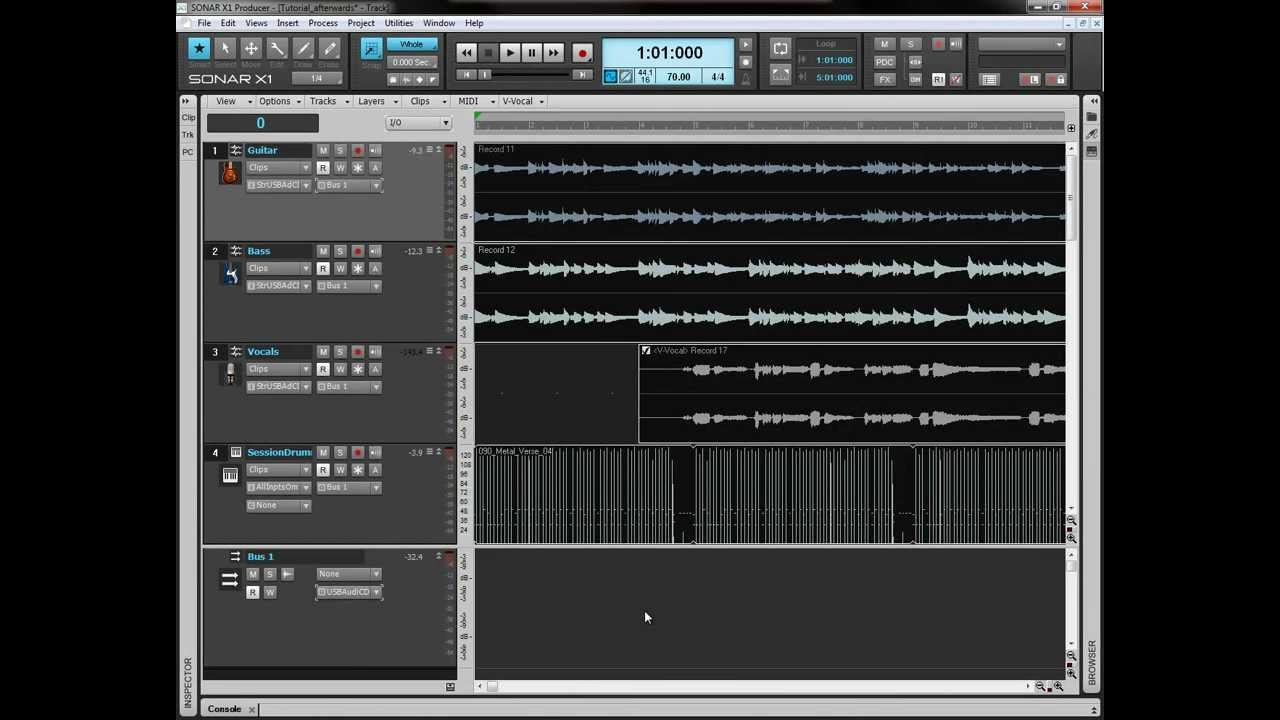Screen dimensions: 1280x720
Task: Open the Edit menu
Action: coord(228,23)
